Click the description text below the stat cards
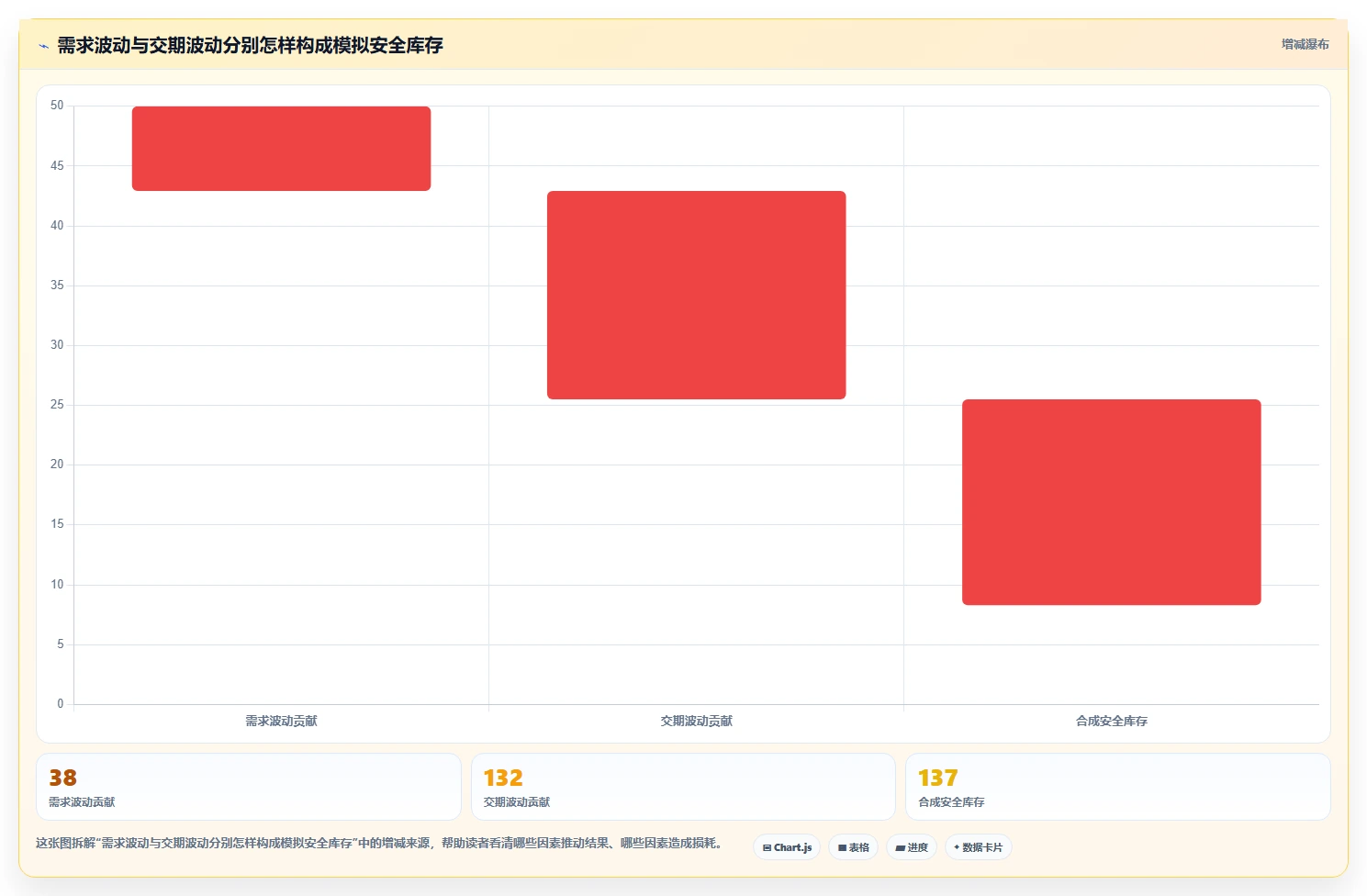This screenshot has width=1367, height=896. click(379, 843)
